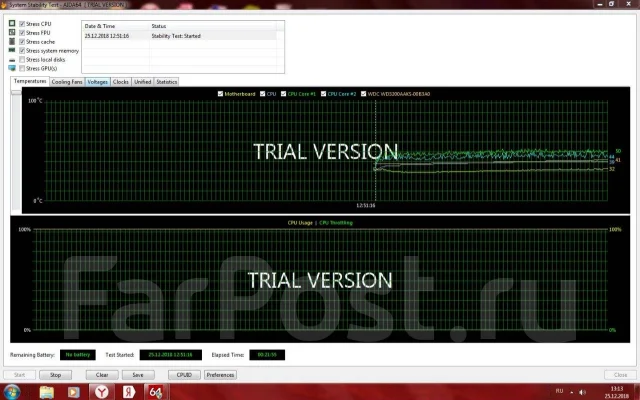Click the cache icon beside Stress cache
This screenshot has width=640, height=400.
pyautogui.click(x=12, y=41)
